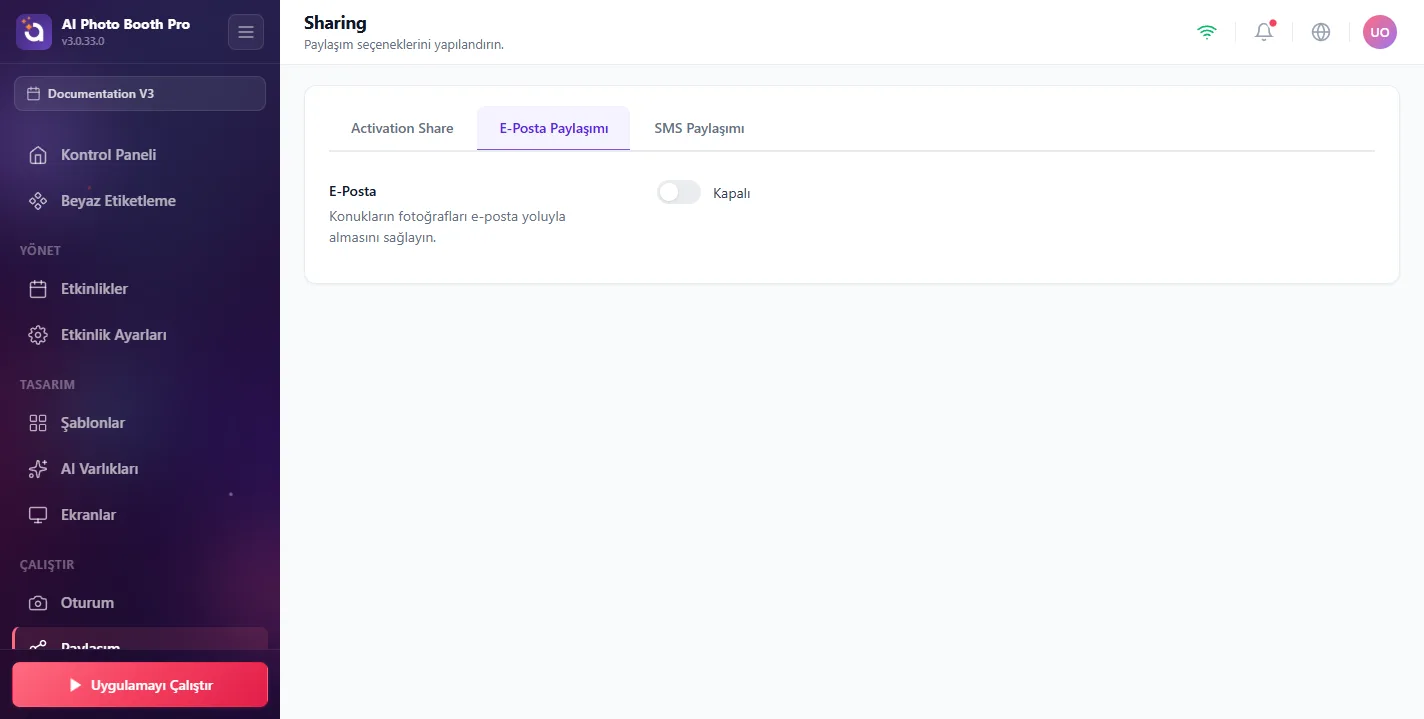Open AI Varlıkları section
The image size is (1424, 719).
point(140,469)
